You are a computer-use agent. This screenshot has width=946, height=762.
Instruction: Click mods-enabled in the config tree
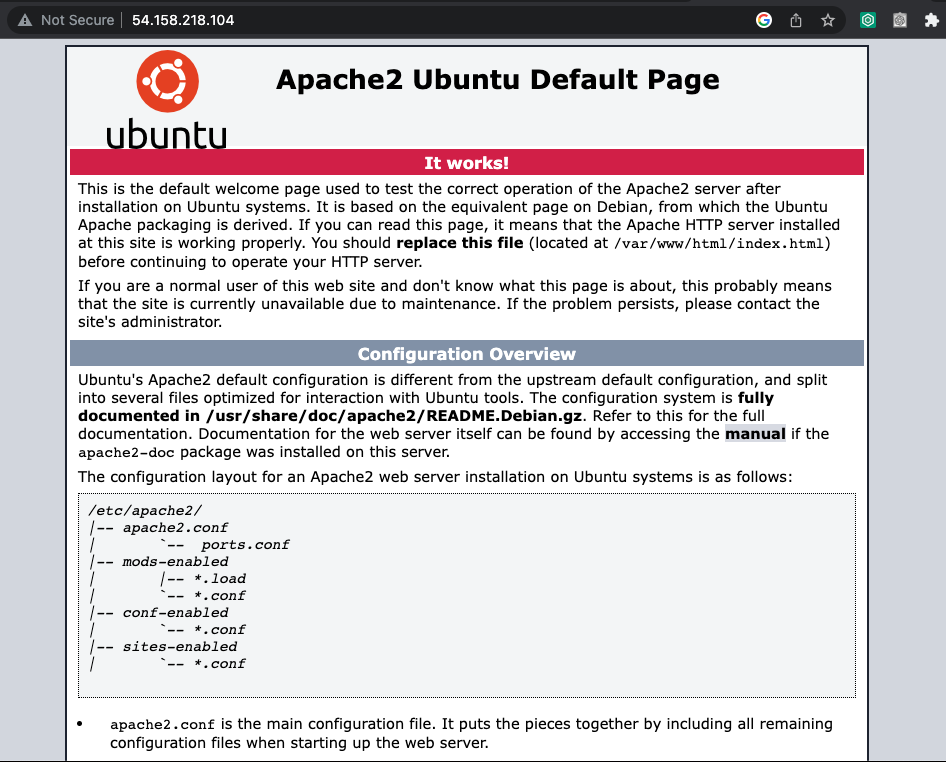click(x=176, y=561)
